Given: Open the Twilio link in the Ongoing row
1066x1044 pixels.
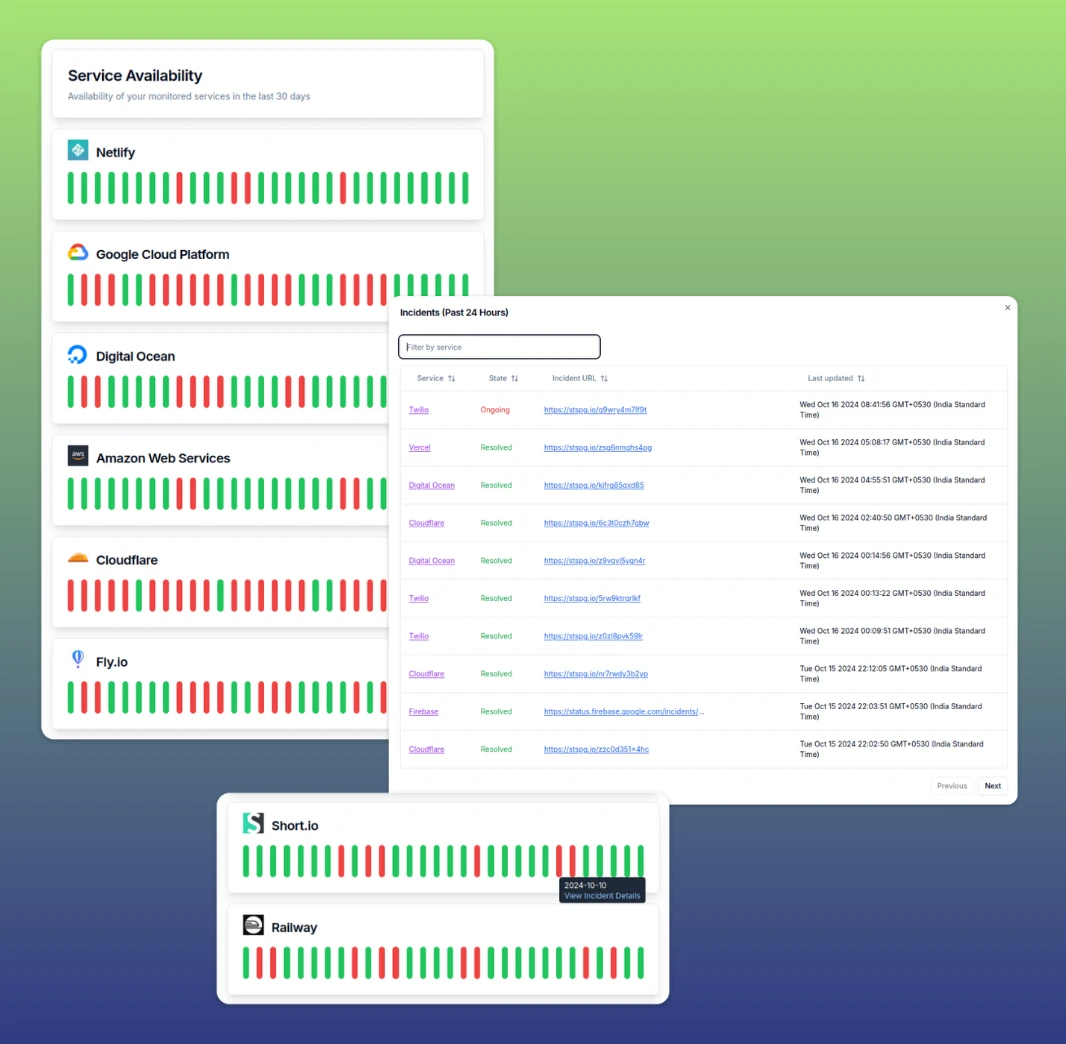Looking at the screenshot, I should pyautogui.click(x=419, y=410).
